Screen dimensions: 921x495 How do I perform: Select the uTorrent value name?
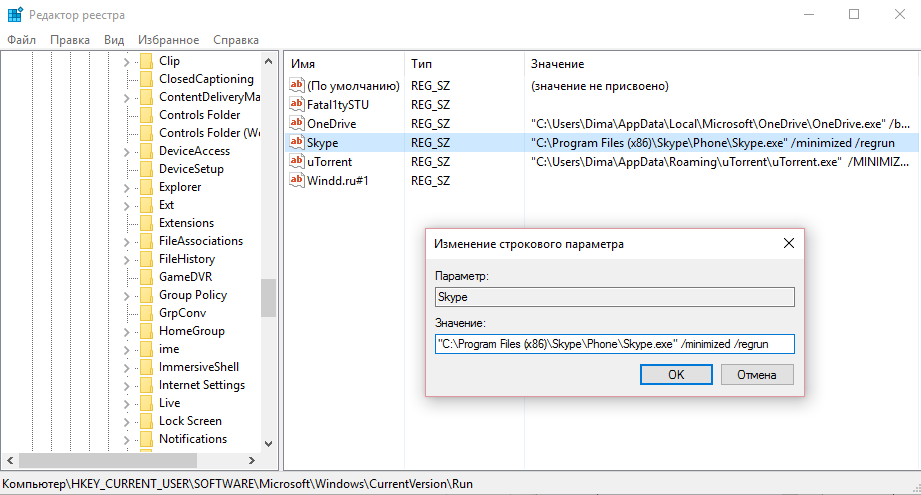tap(329, 161)
